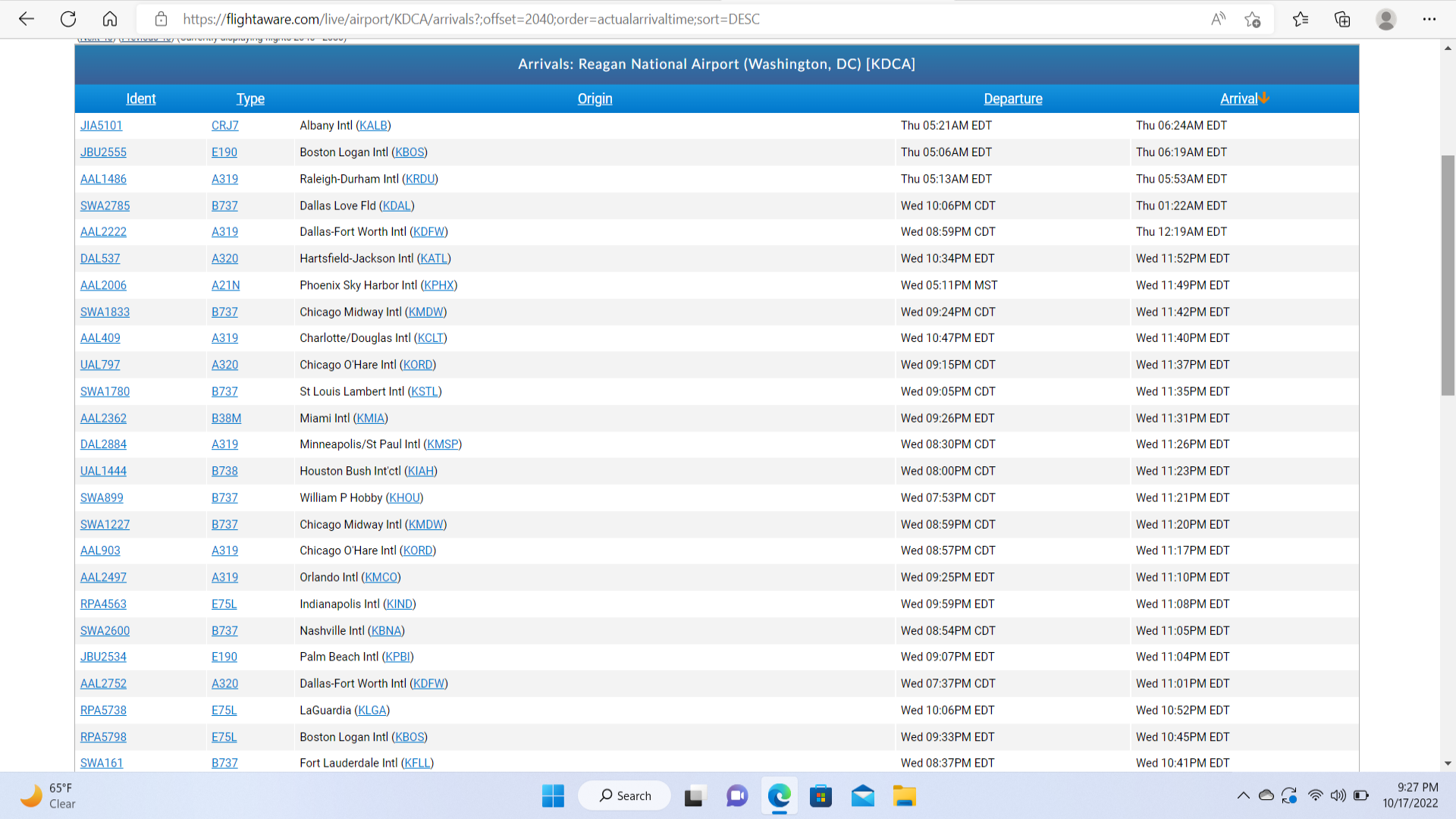Open Task View in the taskbar
The image size is (1456, 819).
(x=694, y=795)
